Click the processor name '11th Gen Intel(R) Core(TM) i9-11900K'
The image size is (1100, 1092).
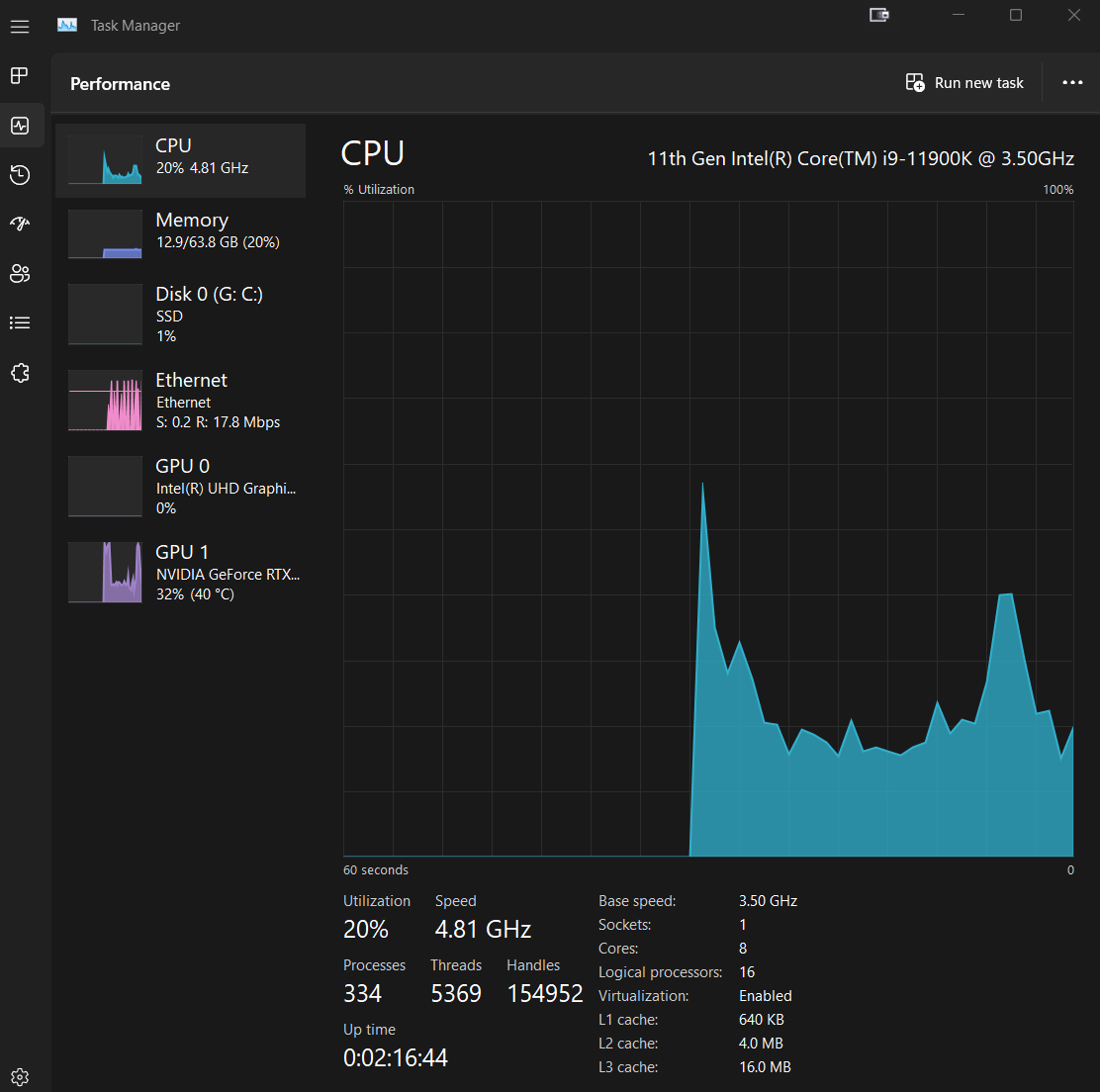coord(809,158)
